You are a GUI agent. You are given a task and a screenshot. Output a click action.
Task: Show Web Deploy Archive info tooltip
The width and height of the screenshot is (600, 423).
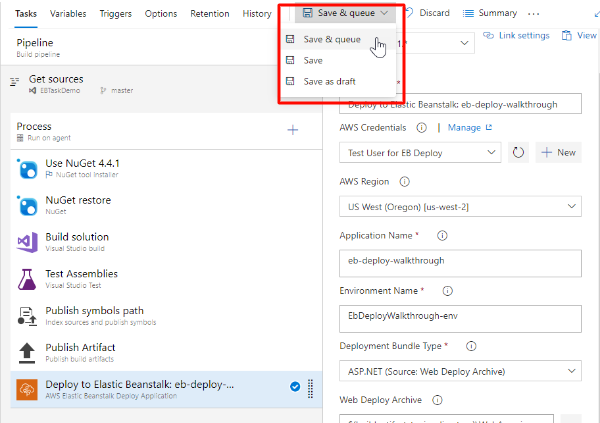[437, 400]
